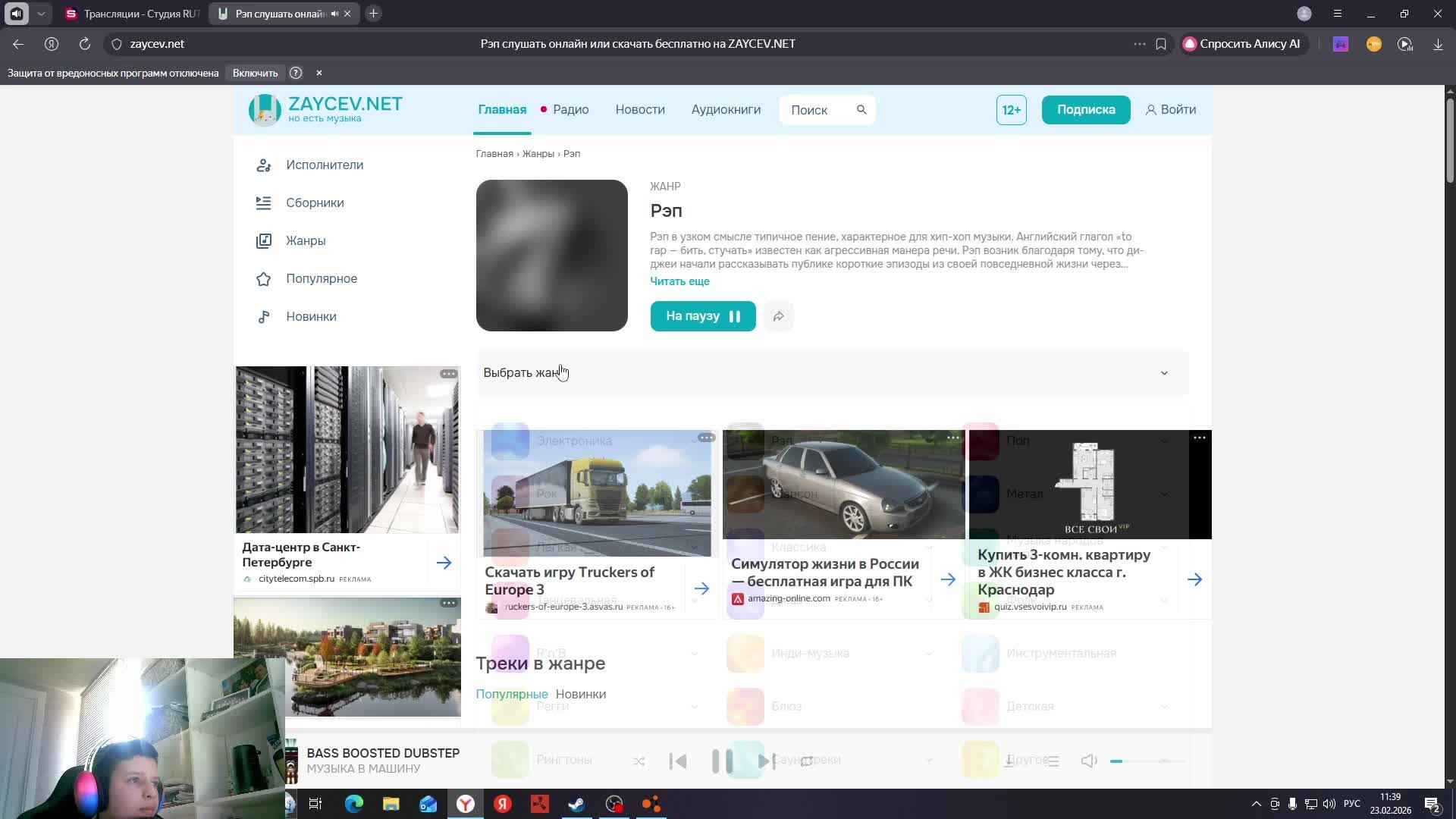Skip to the previous track in player
This screenshot has height=819, width=1456.
[678, 761]
